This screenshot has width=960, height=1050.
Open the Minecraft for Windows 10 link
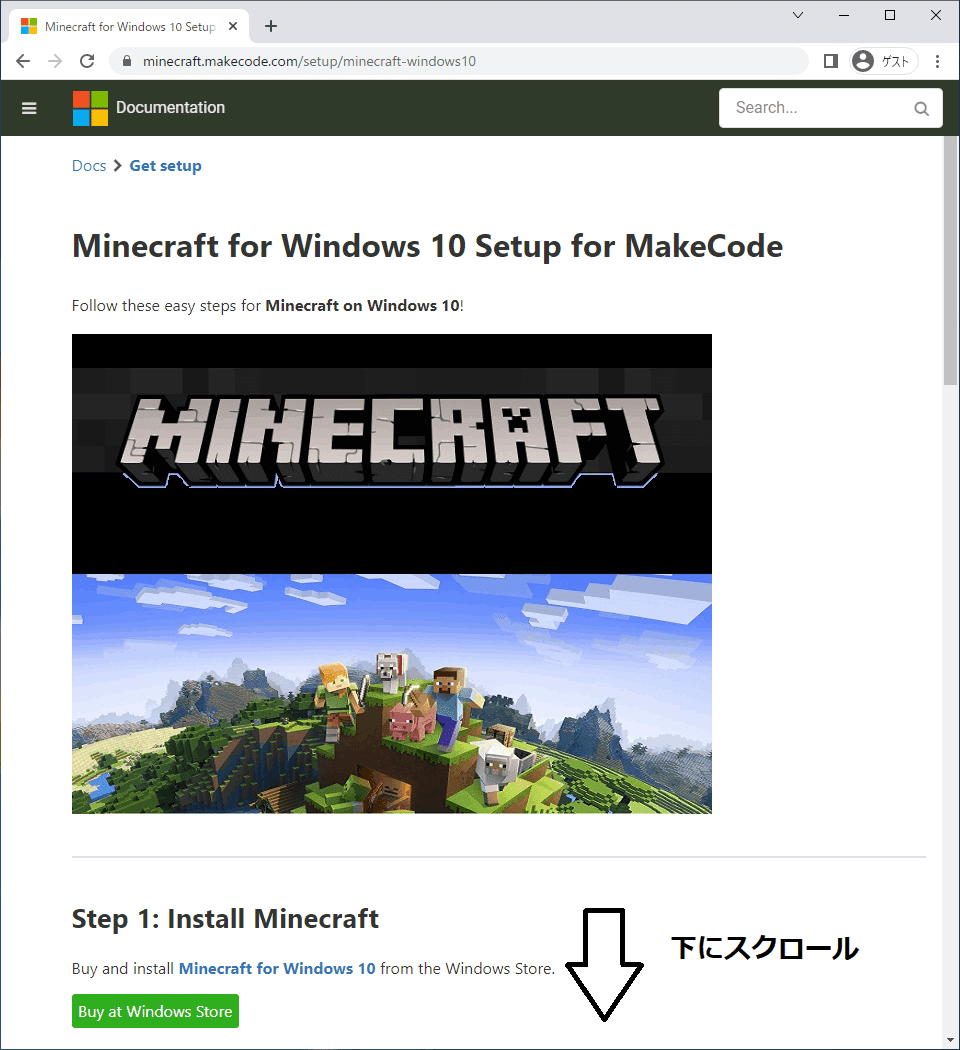(x=277, y=968)
